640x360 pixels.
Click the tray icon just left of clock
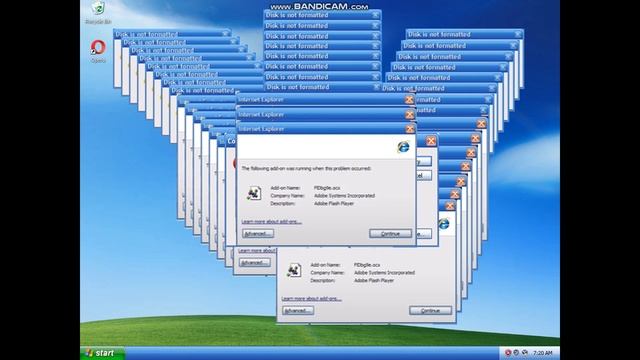click(x=524, y=353)
